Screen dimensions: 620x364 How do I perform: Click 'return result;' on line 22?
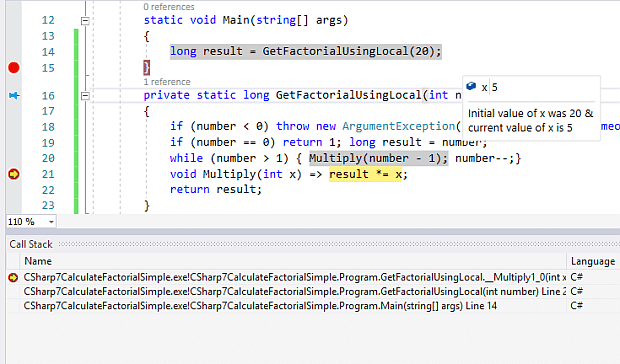[215, 190]
